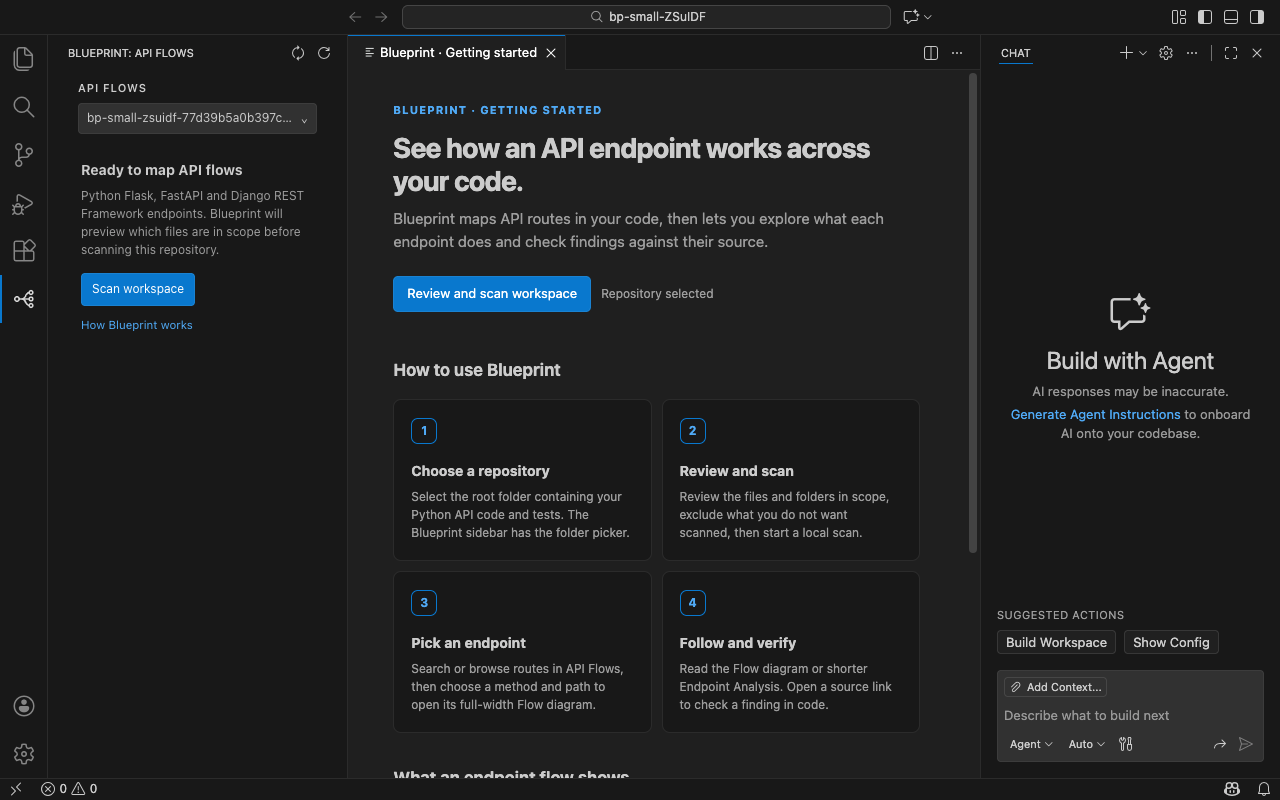Open Generate Agent Instructions link
Screen dimensions: 1280x800
tap(1095, 414)
